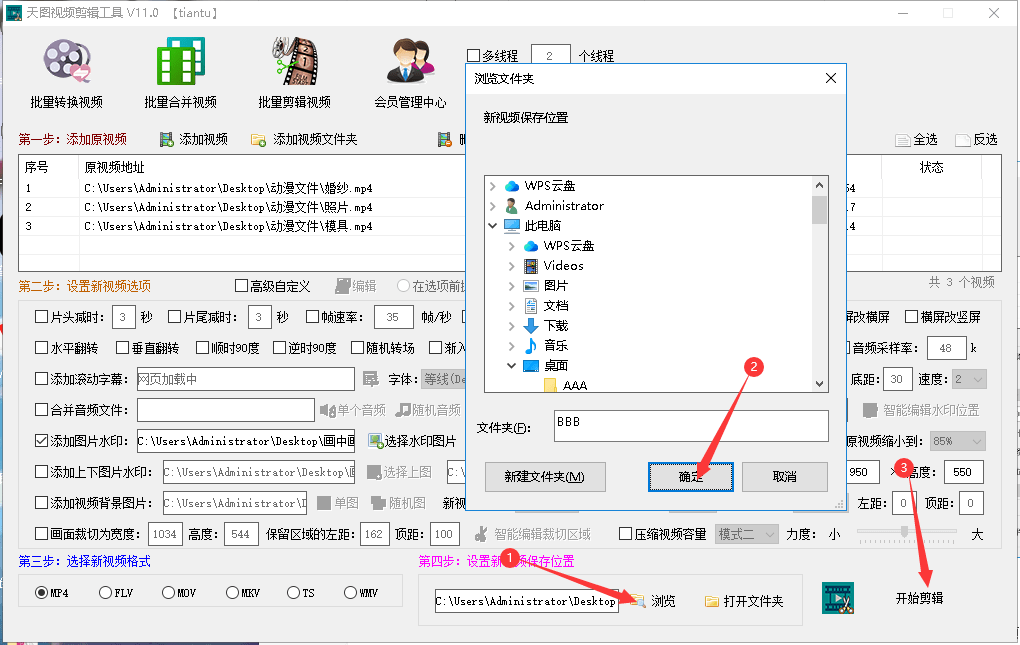The image size is (1020, 645).
Task: Expand Administrator node in dialog tree
Action: [492, 206]
